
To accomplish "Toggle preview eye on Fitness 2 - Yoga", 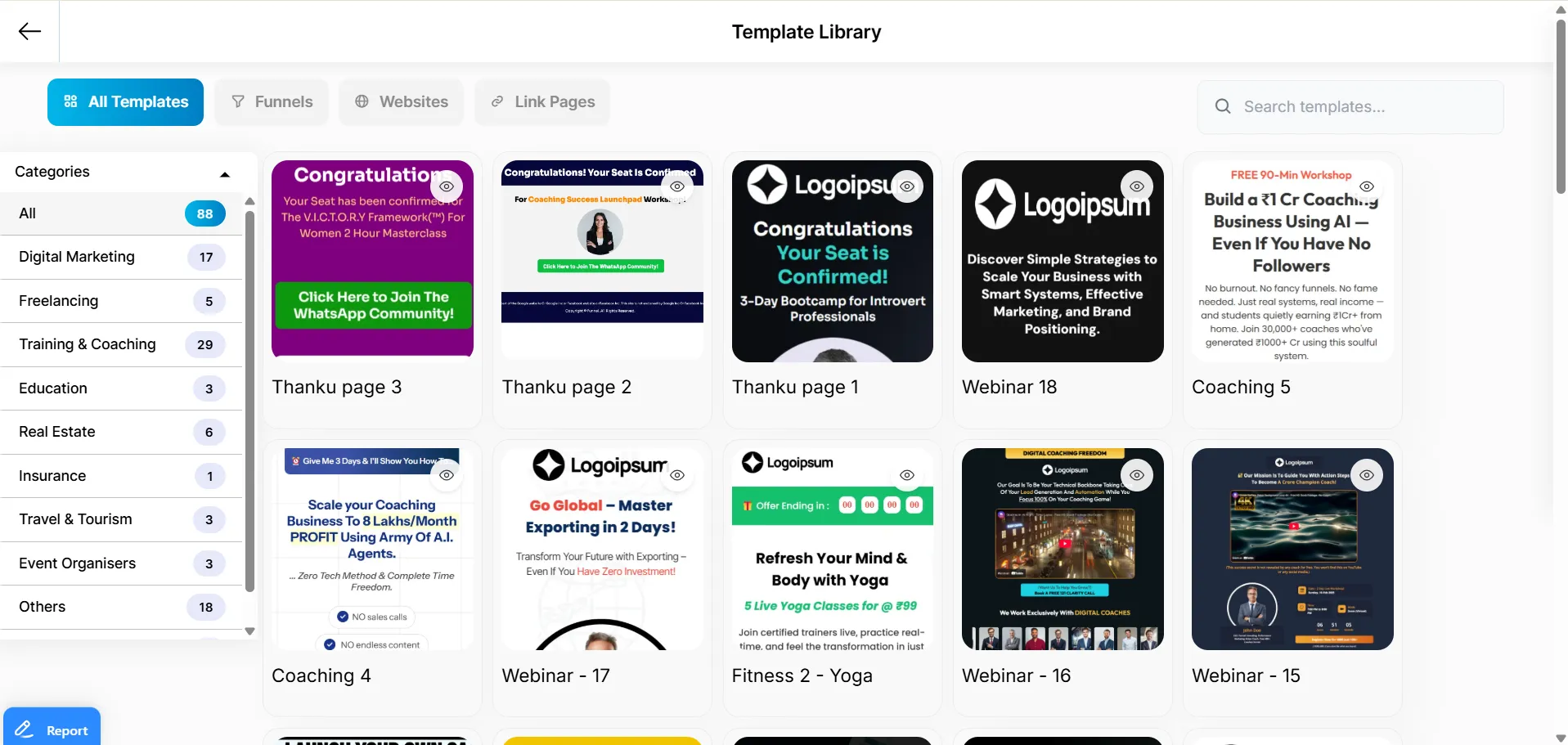I will pos(907,475).
